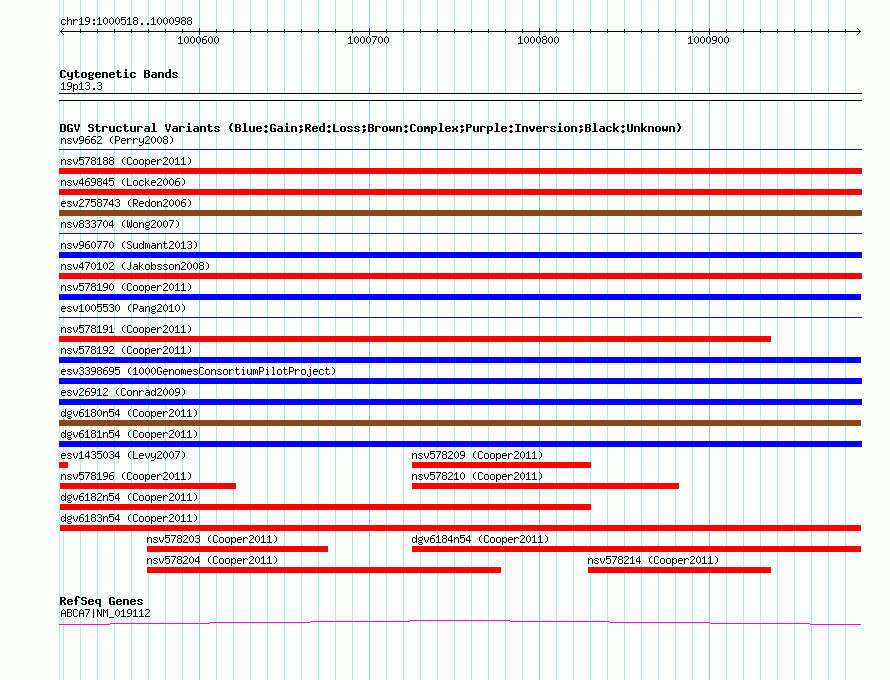Click the ABCA7|NM_019112 gene label
The width and height of the screenshot is (890, 680).
pyautogui.click(x=105, y=614)
